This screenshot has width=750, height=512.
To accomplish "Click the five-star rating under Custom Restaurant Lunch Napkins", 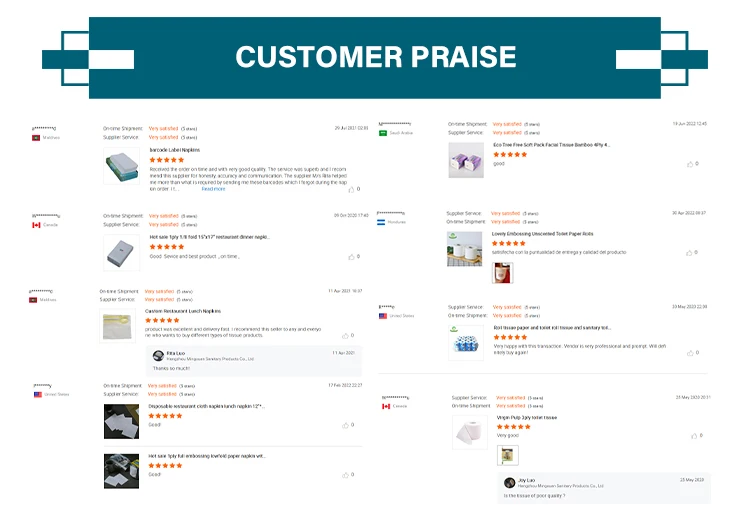I will click(x=162, y=321).
